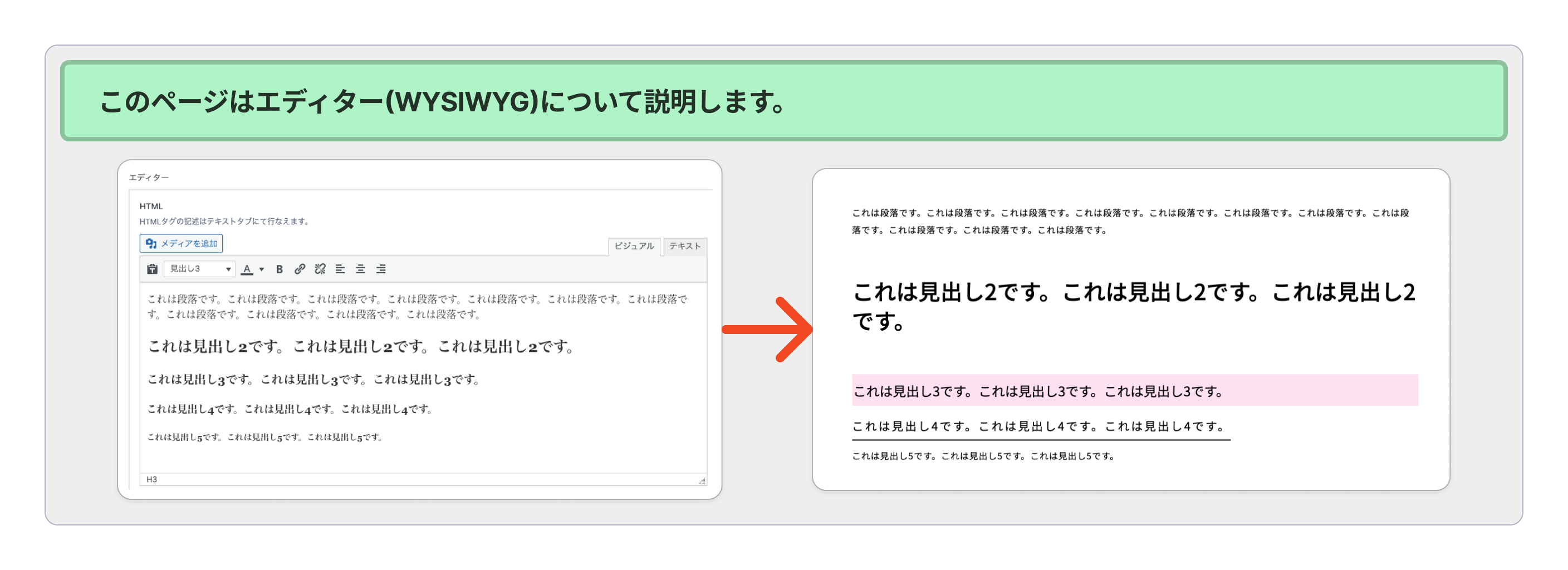Viewport: 1568px width, 570px height.
Task: Click the 見出し2 heading line in editor
Action: [360, 347]
